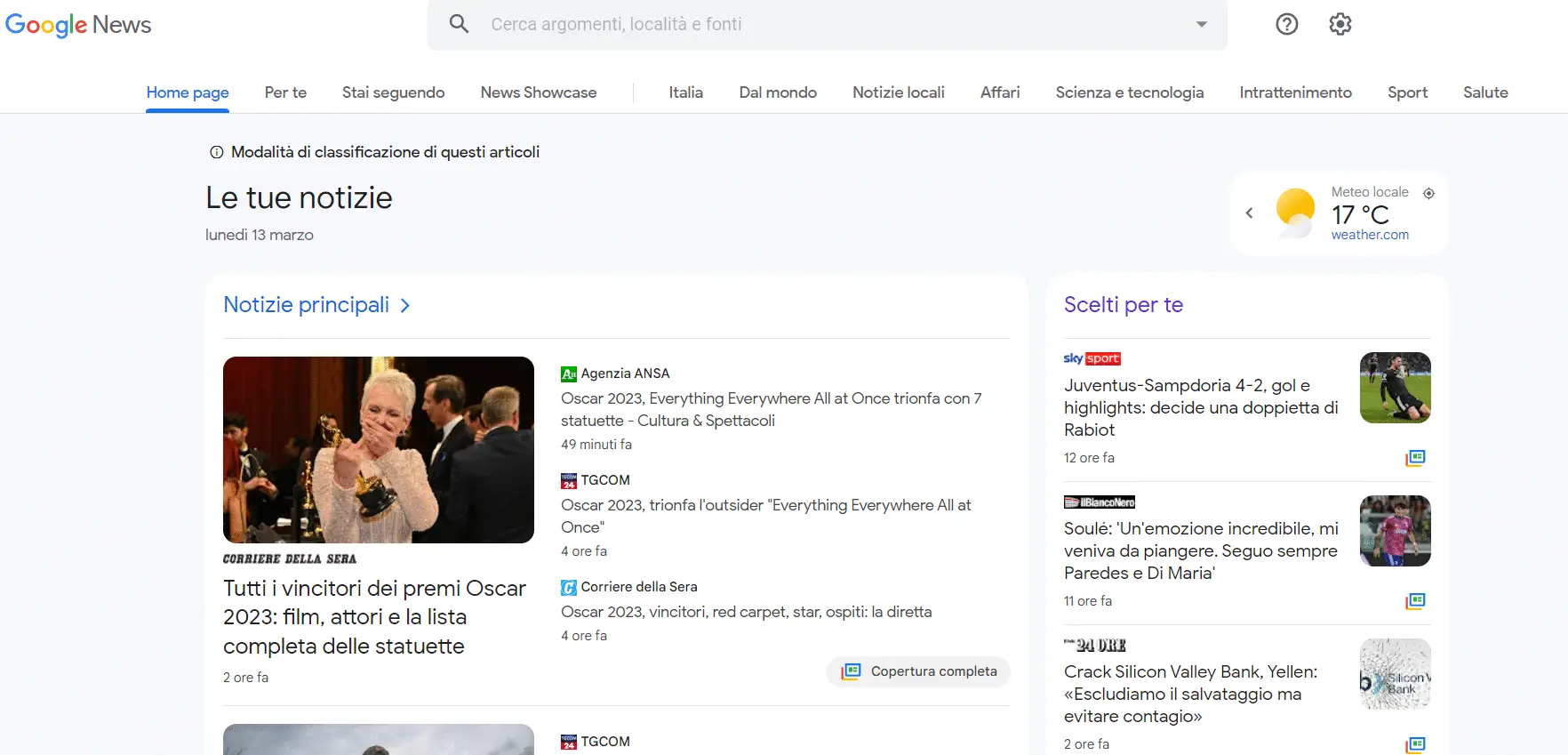The height and width of the screenshot is (755, 1568).
Task: Switch to the Per te tab
Action: [285, 92]
